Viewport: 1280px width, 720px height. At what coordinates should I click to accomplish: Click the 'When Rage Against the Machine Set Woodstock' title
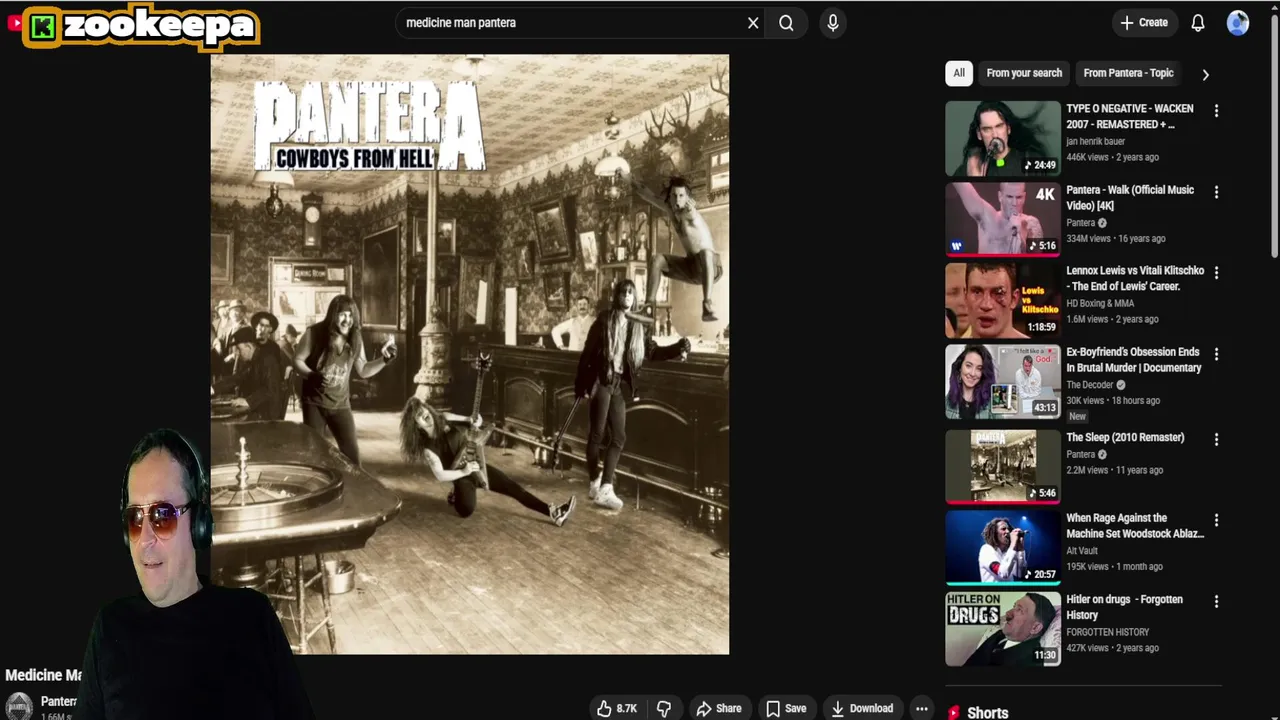[x=1135, y=526]
